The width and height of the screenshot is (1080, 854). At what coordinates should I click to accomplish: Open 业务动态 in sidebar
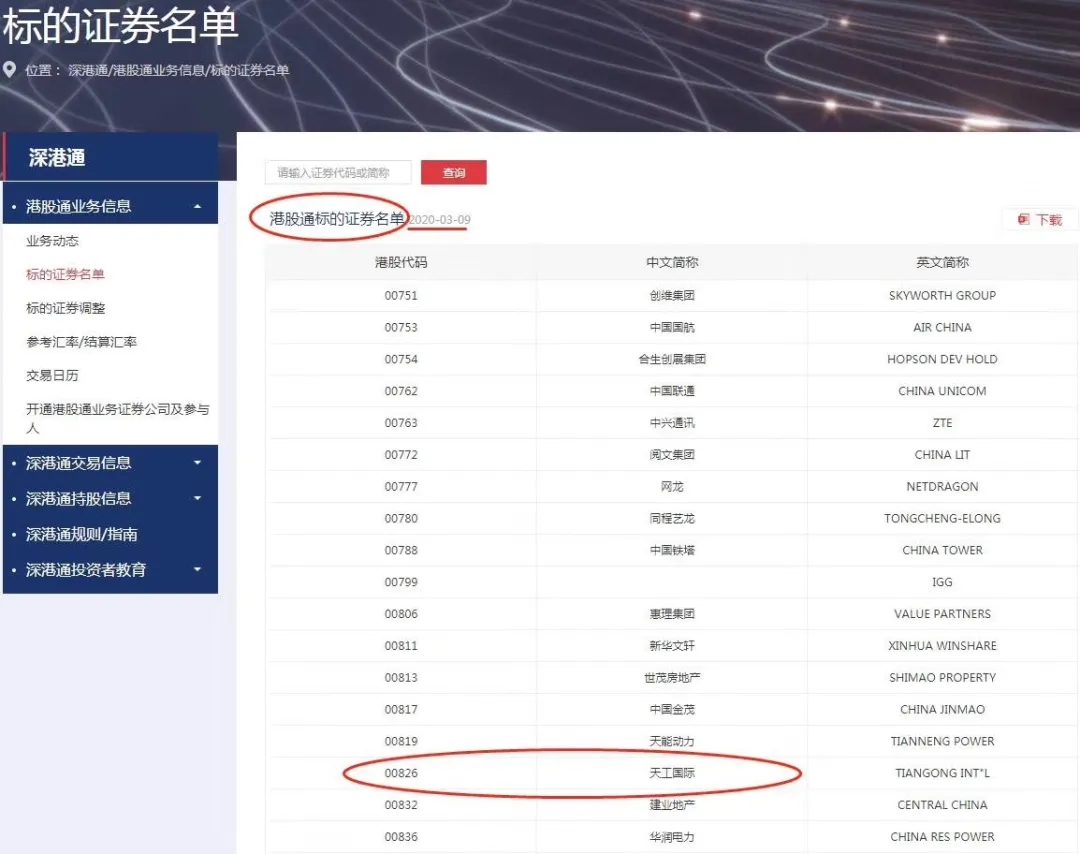point(52,241)
